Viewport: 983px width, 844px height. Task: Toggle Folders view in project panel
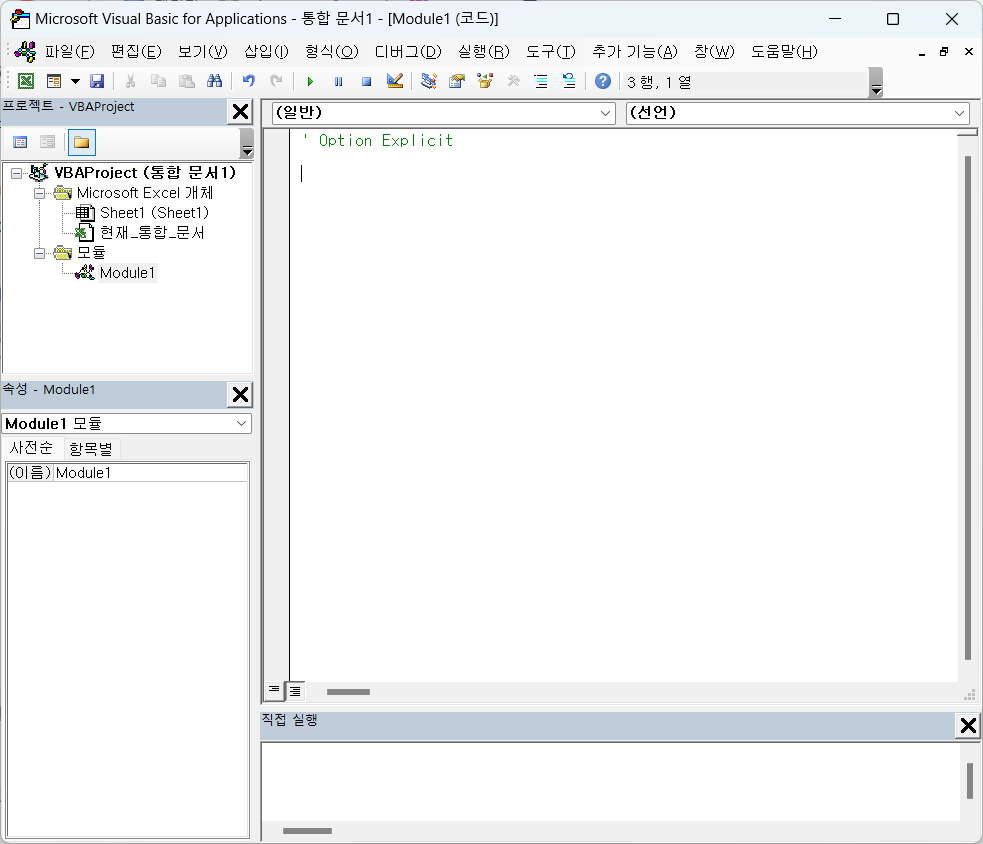(81, 142)
